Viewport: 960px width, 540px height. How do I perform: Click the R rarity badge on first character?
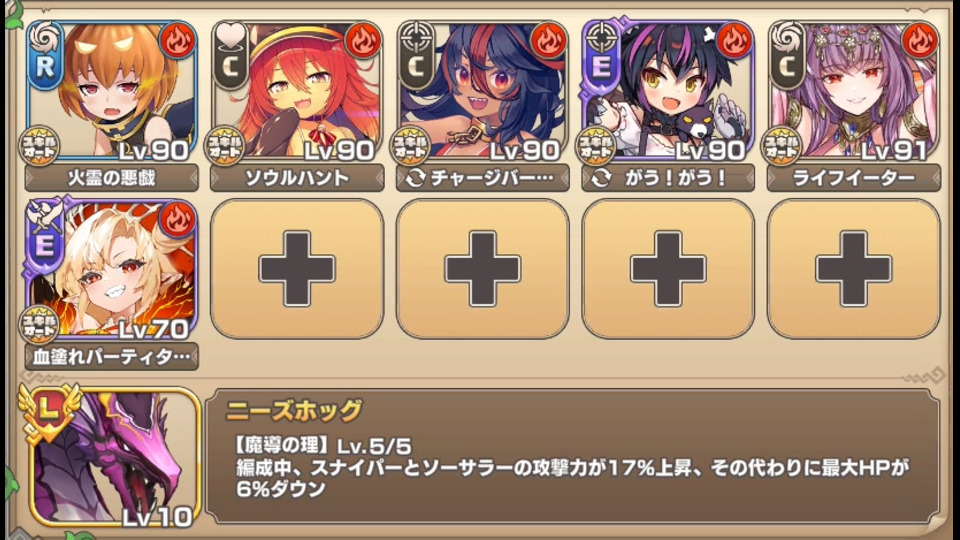[45, 66]
